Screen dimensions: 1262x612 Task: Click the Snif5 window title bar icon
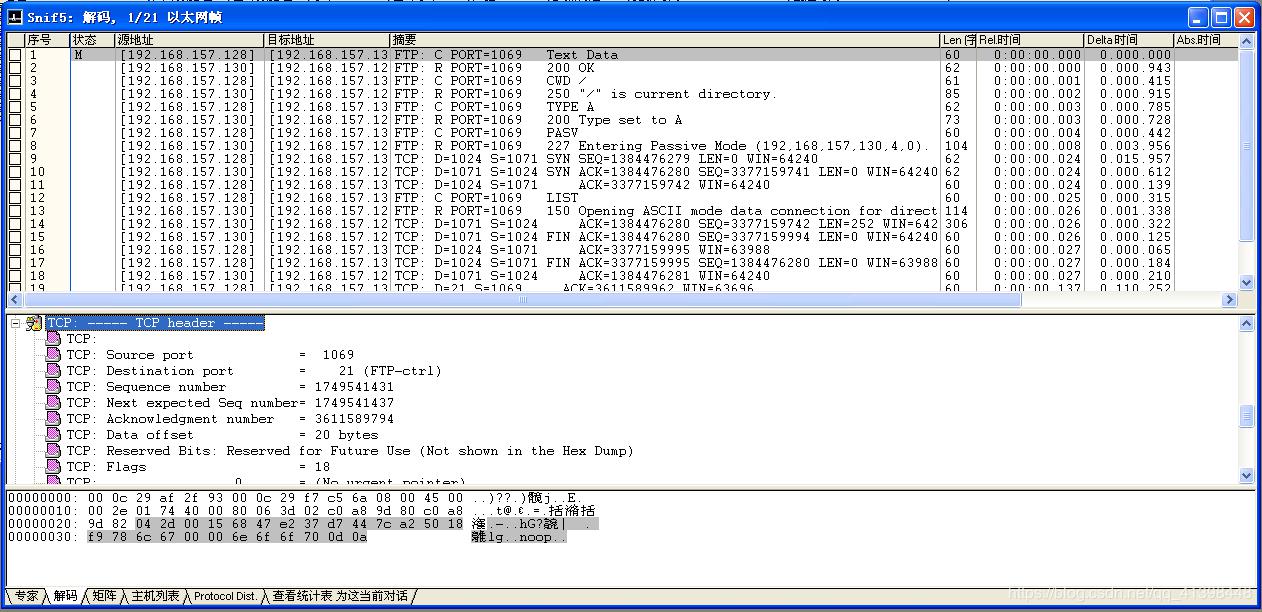pos(15,17)
